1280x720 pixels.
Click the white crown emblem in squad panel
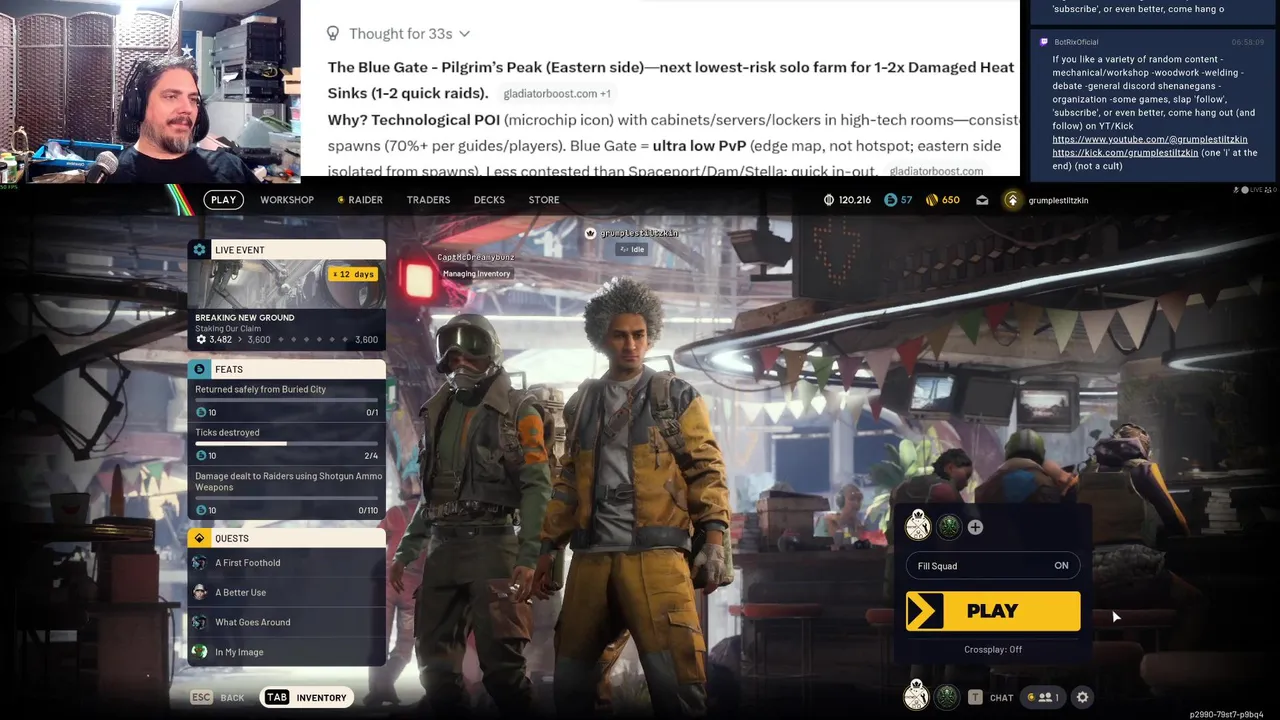click(x=918, y=526)
